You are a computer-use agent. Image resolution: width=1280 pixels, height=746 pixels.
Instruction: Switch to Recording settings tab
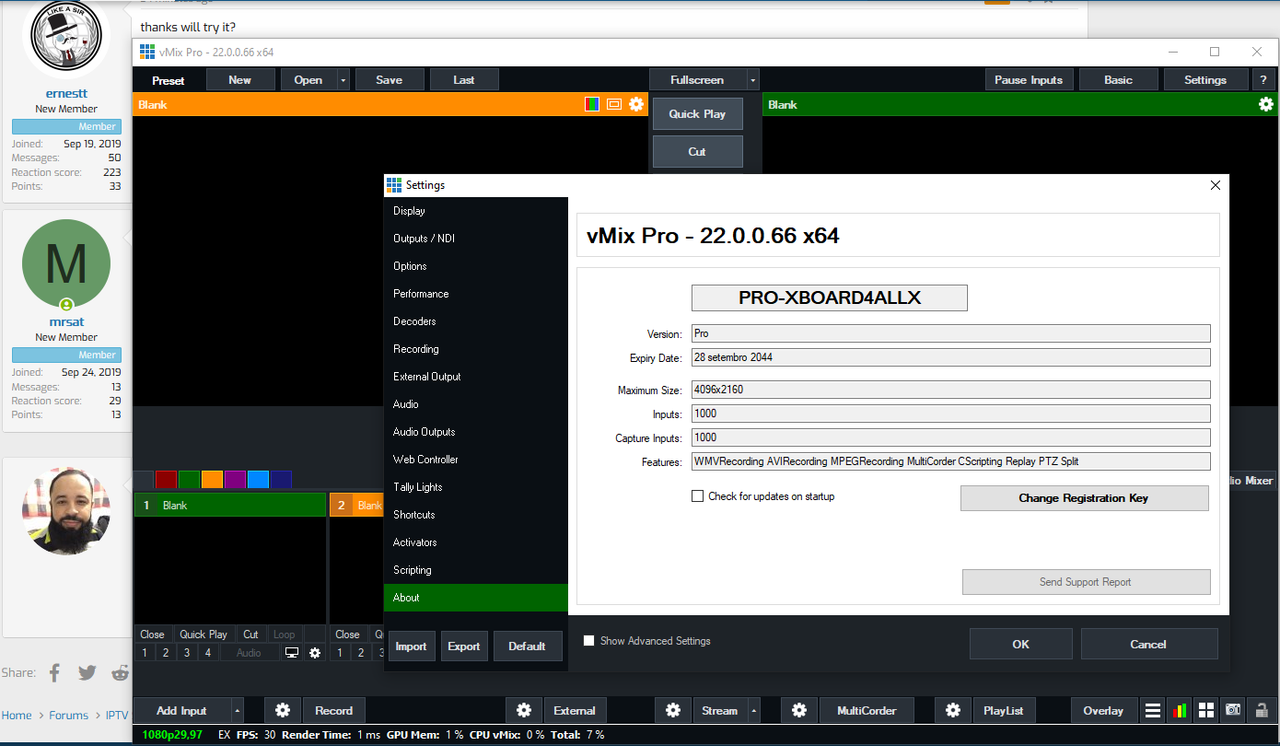(476, 349)
